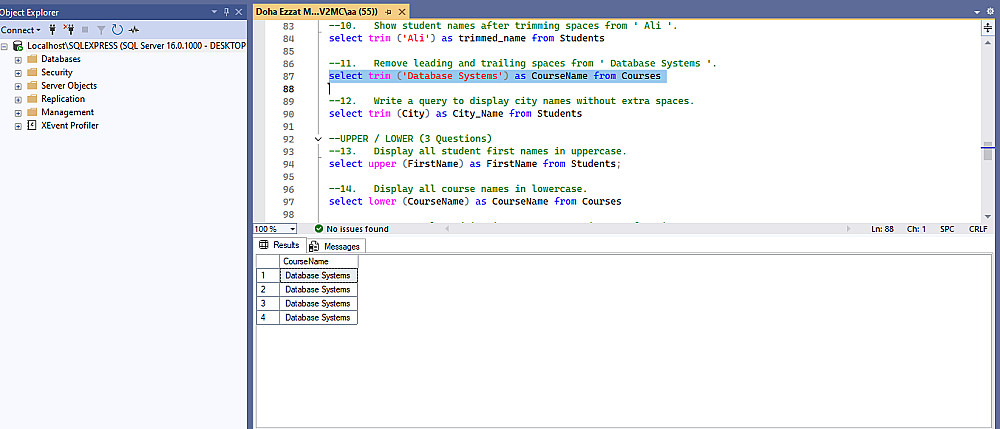Select the Results tab
Image resolution: width=1000 pixels, height=429 pixels.
[280, 245]
